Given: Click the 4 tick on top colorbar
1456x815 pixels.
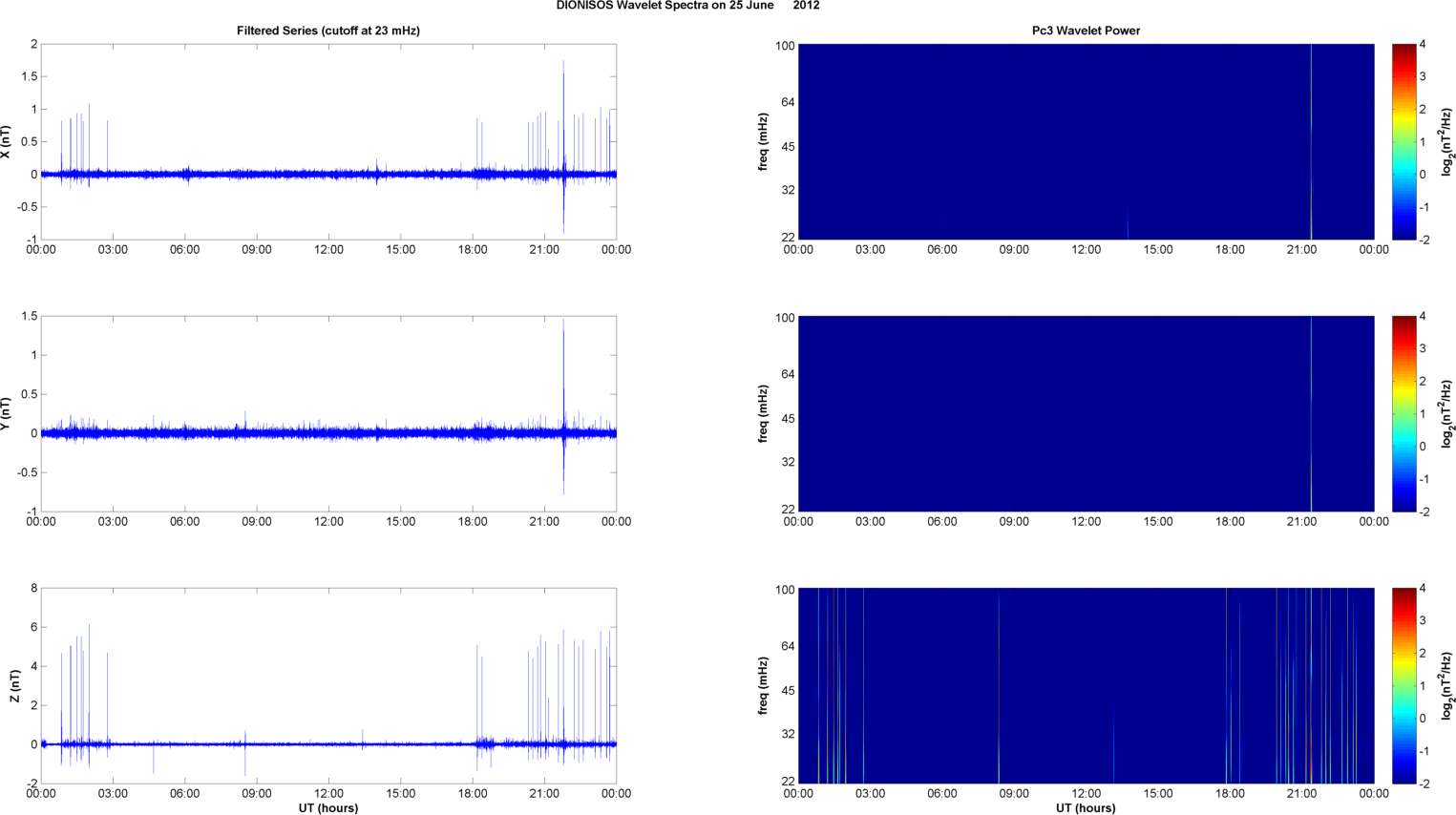Looking at the screenshot, I should pos(1423,45).
